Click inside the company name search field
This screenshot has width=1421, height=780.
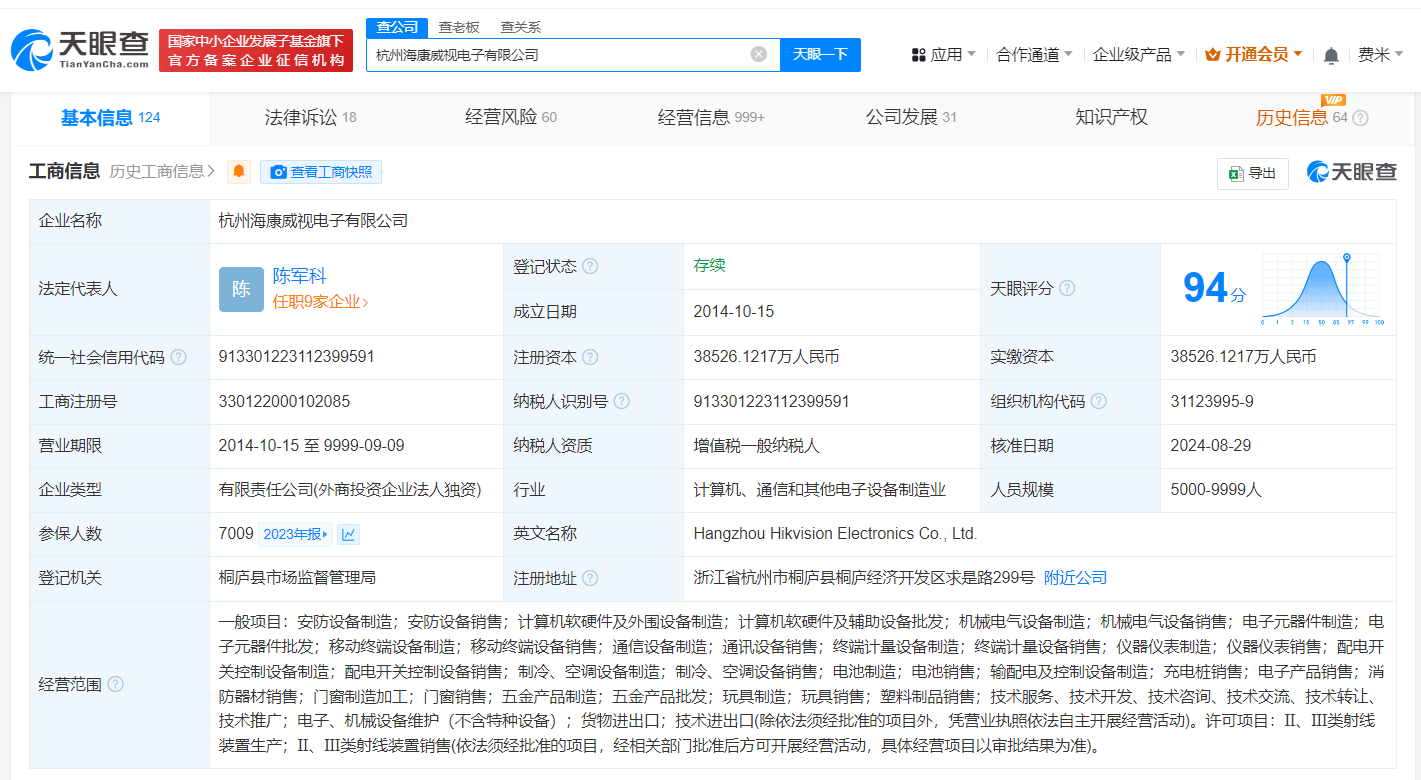coord(550,54)
